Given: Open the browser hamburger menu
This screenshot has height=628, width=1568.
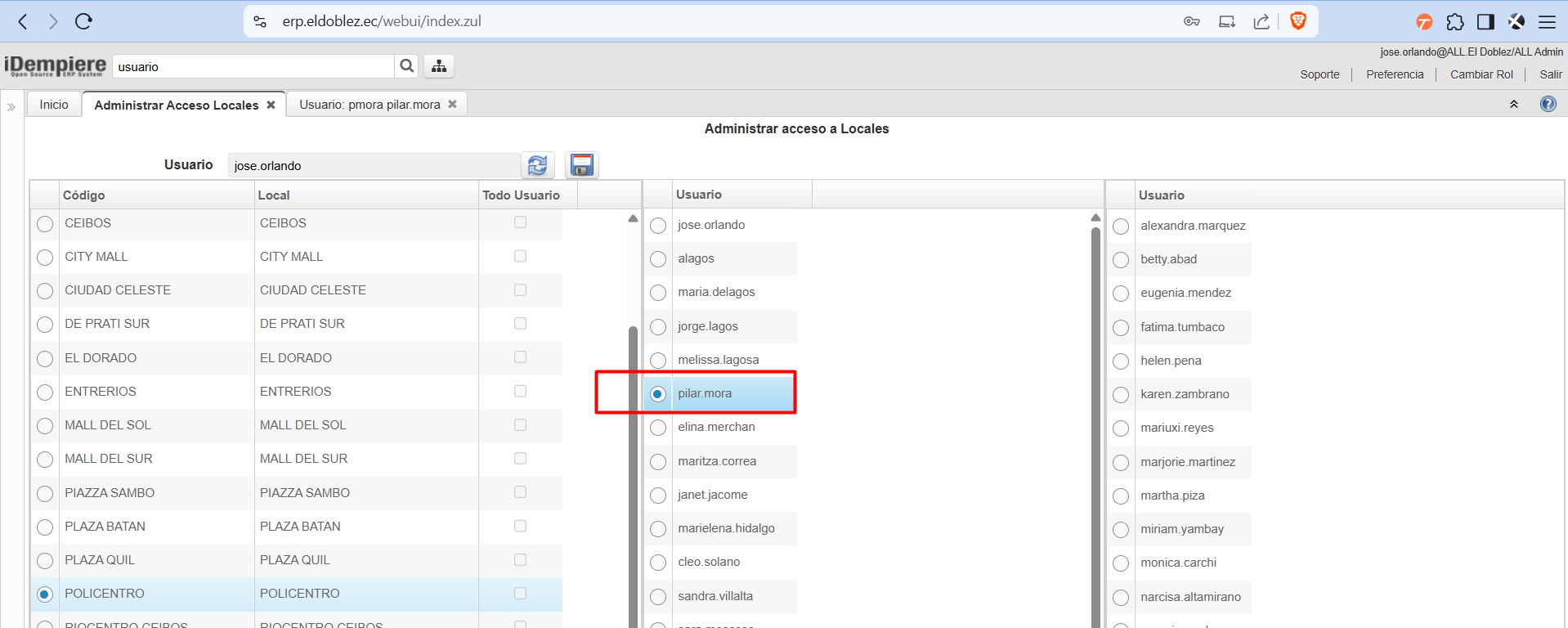Looking at the screenshot, I should [1547, 22].
